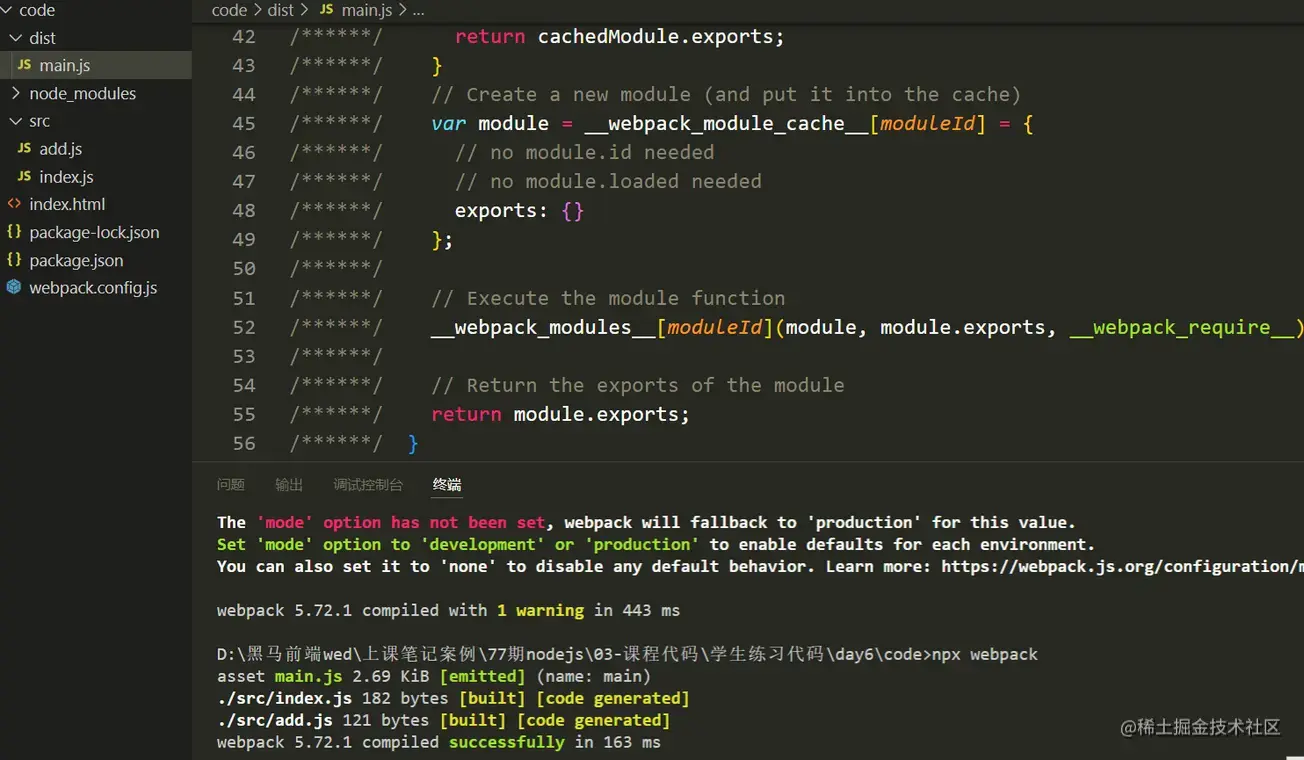Click the JS icon beside add.js
Viewport: 1304px width, 760px height.
click(x=24, y=148)
